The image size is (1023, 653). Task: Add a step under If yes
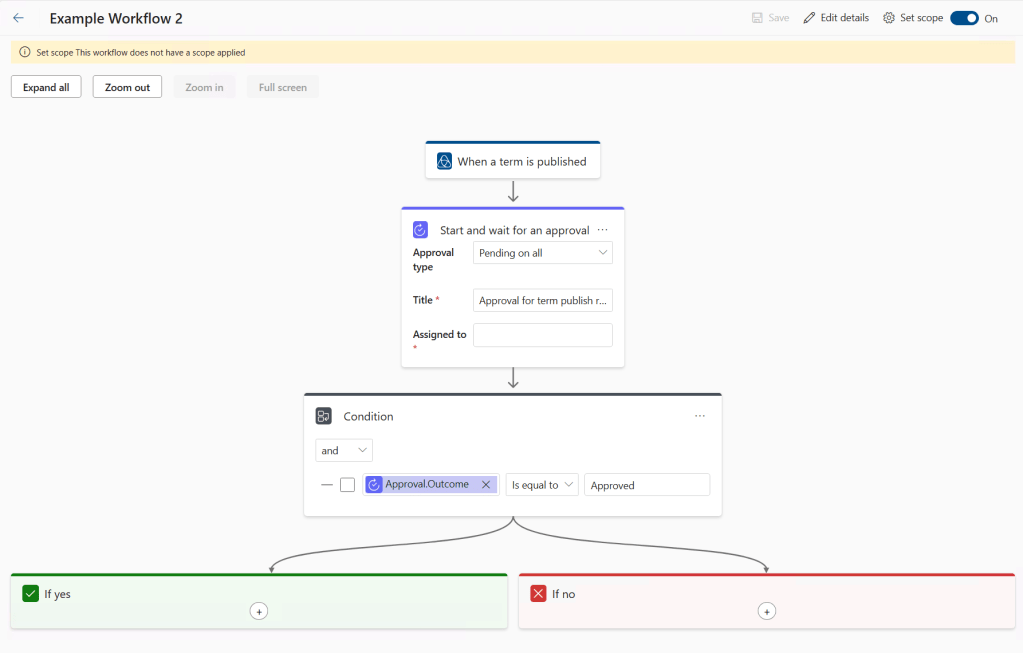(259, 611)
